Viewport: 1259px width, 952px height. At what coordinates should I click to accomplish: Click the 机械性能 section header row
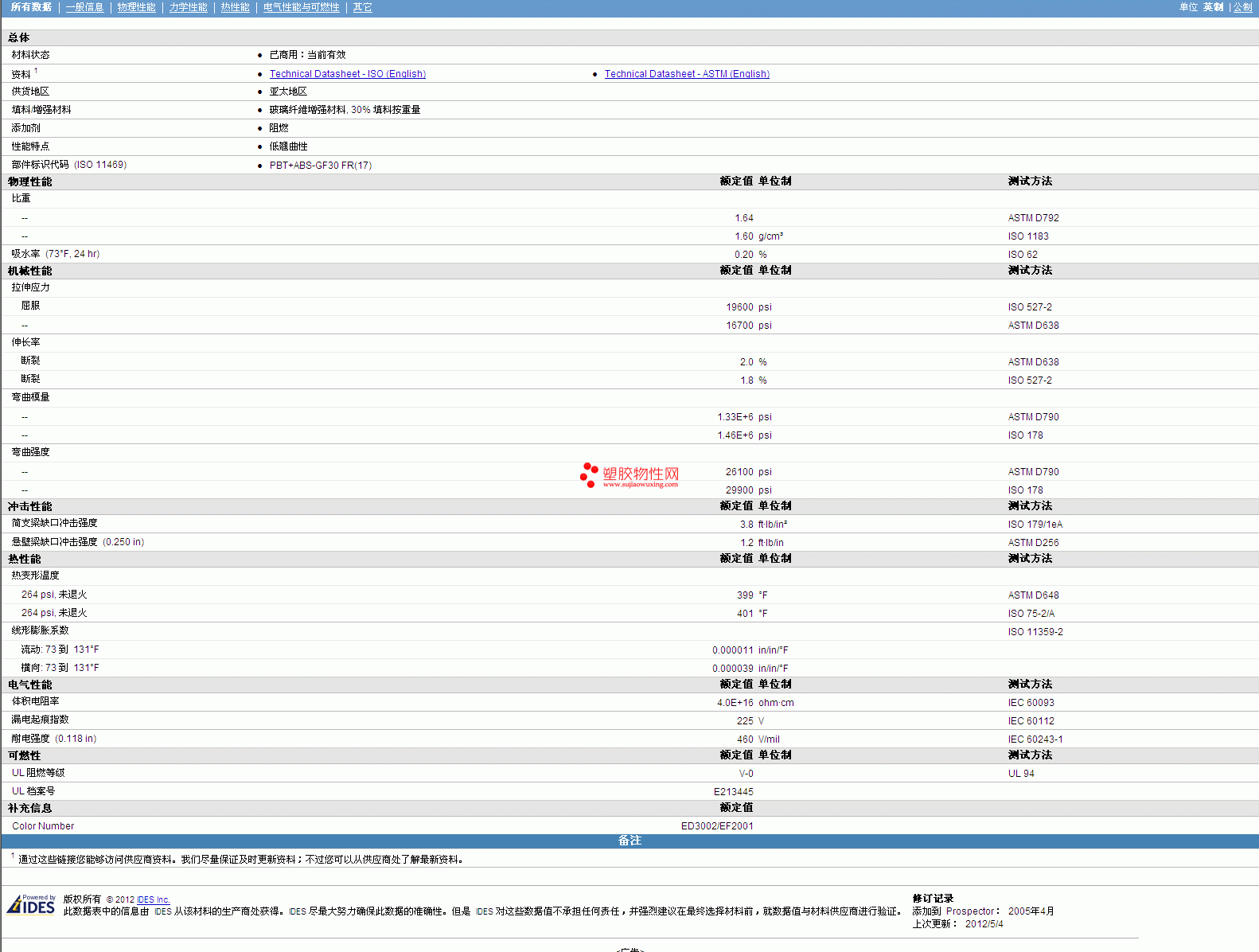click(x=30, y=271)
